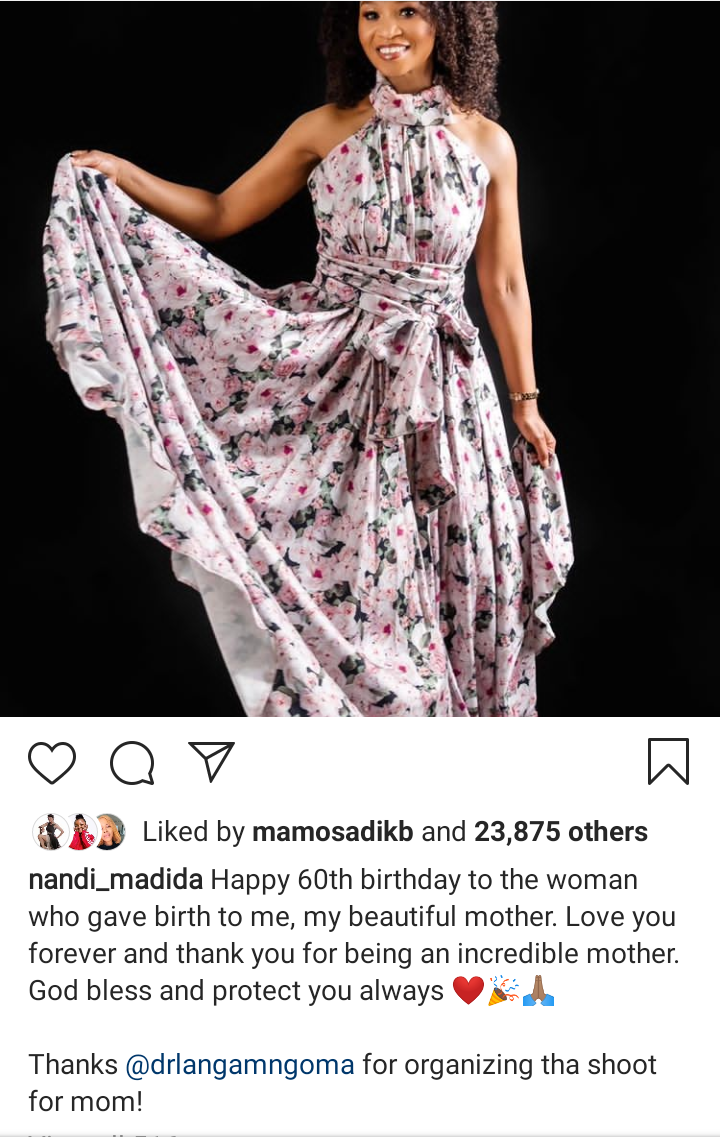
Task: Click the gold bracelet in the photo
Action: [x=524, y=396]
